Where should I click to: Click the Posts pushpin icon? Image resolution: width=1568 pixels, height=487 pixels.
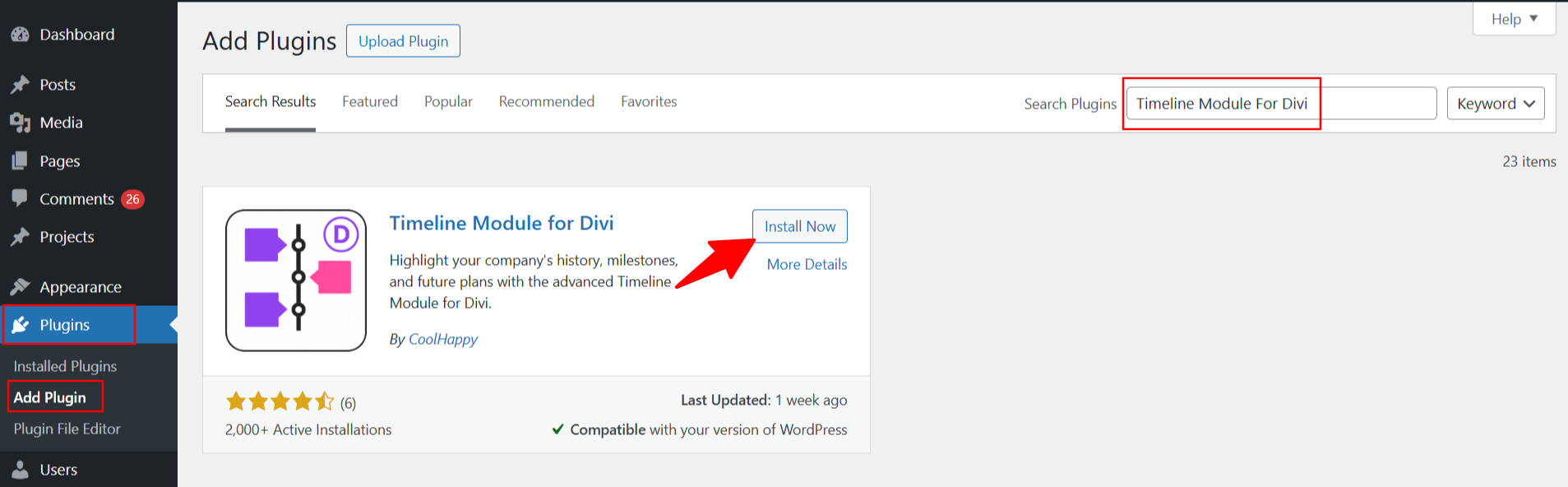pos(20,85)
